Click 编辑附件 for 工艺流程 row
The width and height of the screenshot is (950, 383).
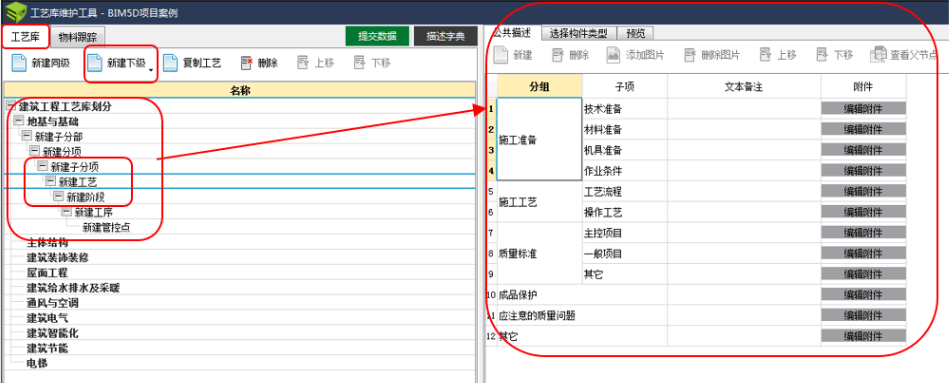coord(863,192)
